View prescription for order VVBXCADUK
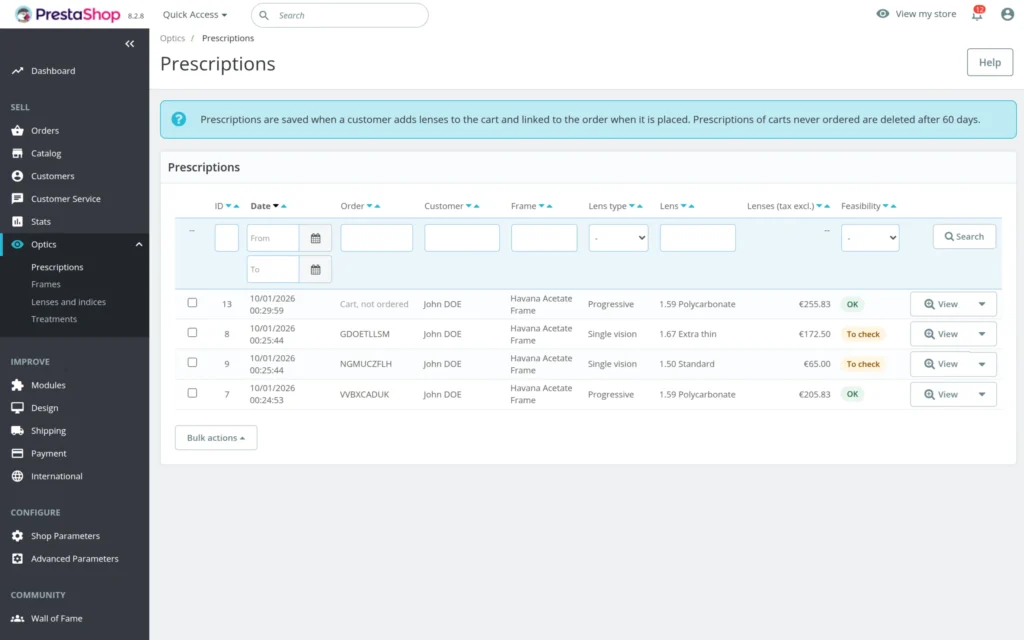 point(940,394)
